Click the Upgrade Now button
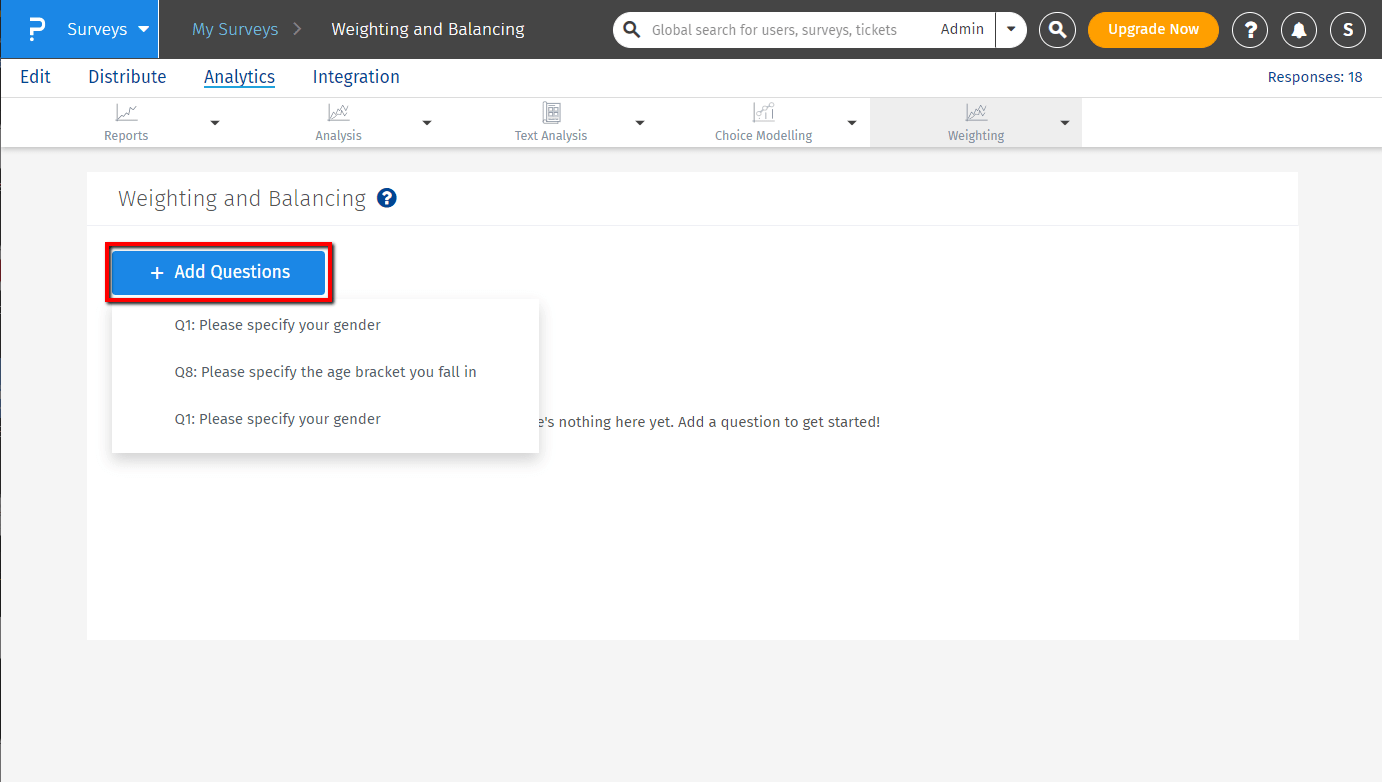The width and height of the screenshot is (1382, 782). 1153,30
